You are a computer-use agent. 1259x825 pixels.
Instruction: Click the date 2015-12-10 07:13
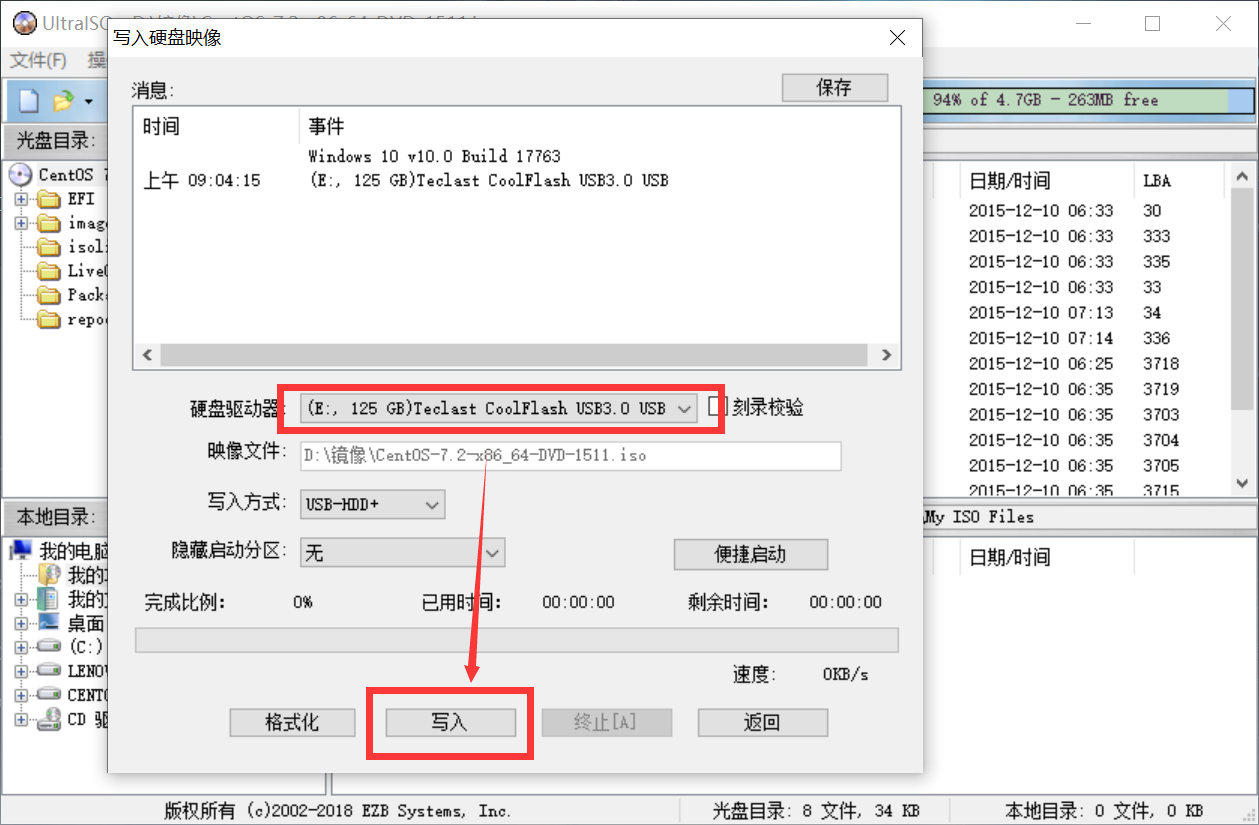tap(1041, 312)
